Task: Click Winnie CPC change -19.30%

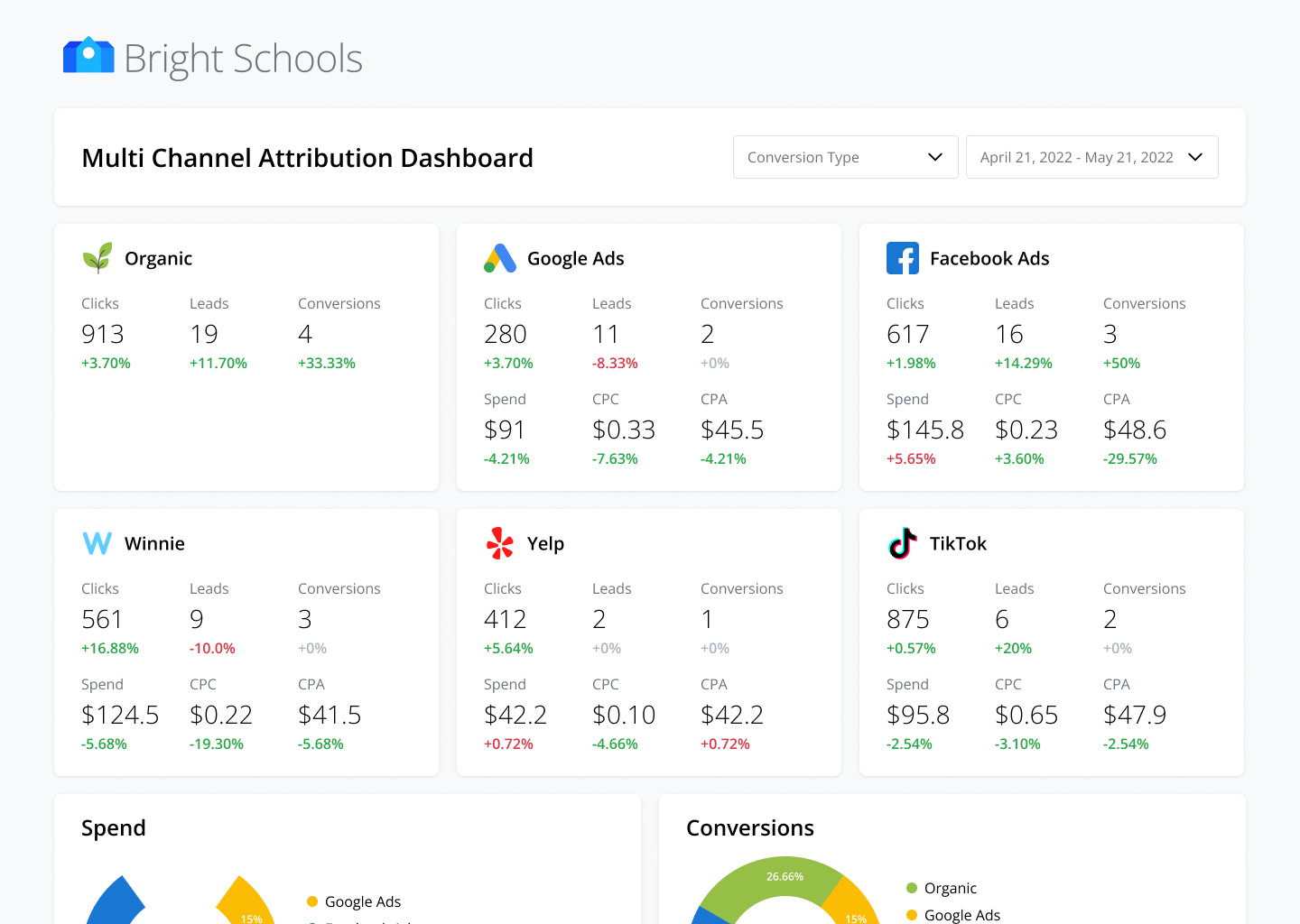Action: (217, 744)
